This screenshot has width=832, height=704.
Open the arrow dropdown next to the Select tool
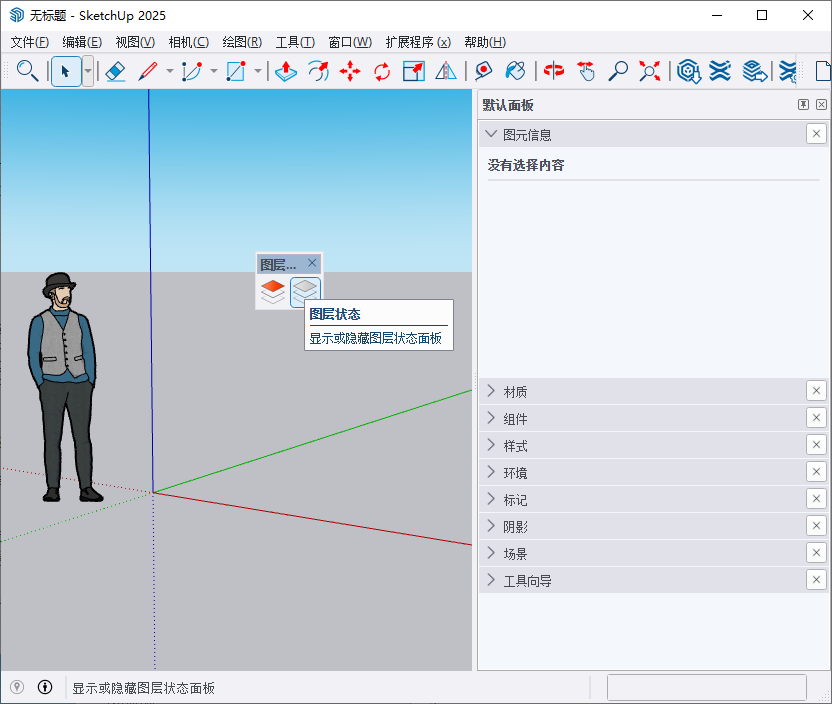(x=88, y=72)
